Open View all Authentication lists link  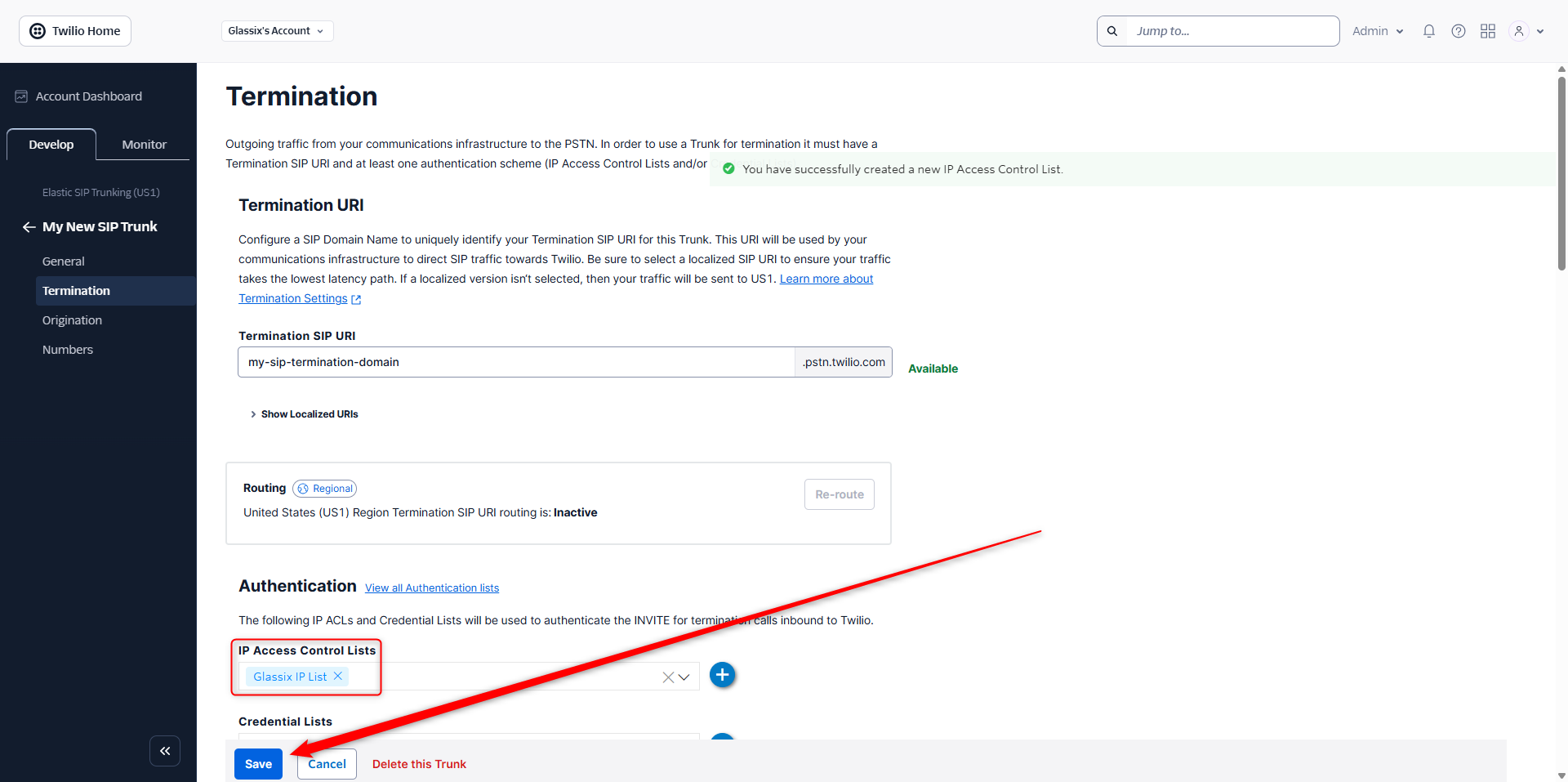point(432,588)
